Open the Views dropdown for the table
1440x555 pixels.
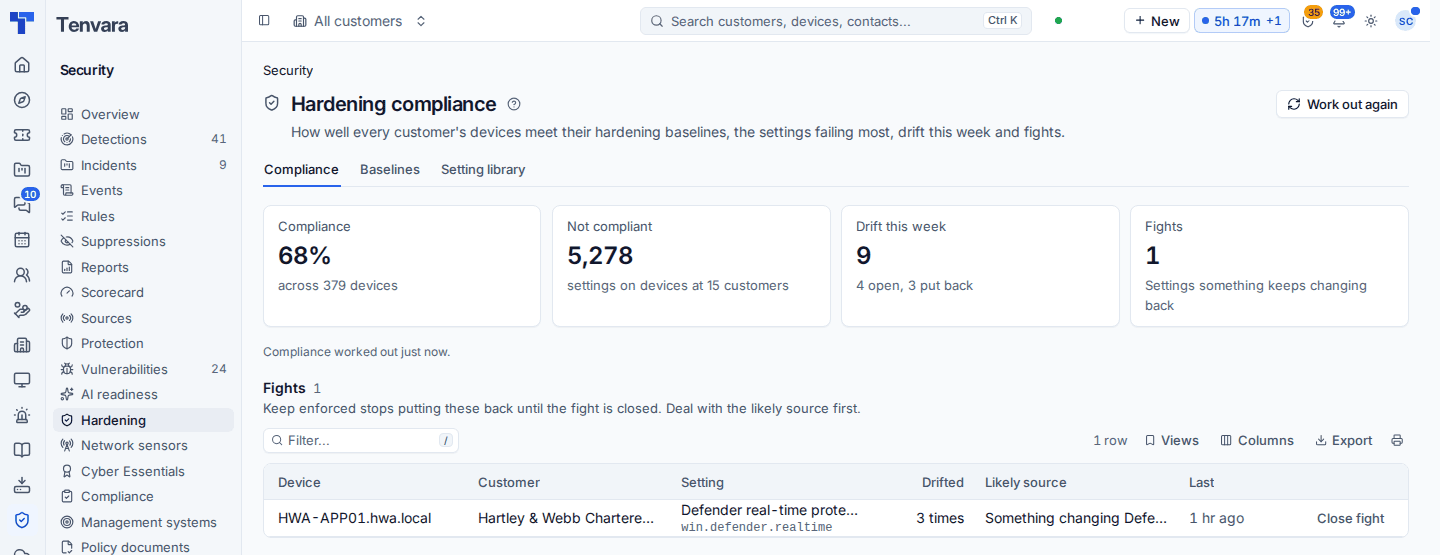click(1171, 441)
